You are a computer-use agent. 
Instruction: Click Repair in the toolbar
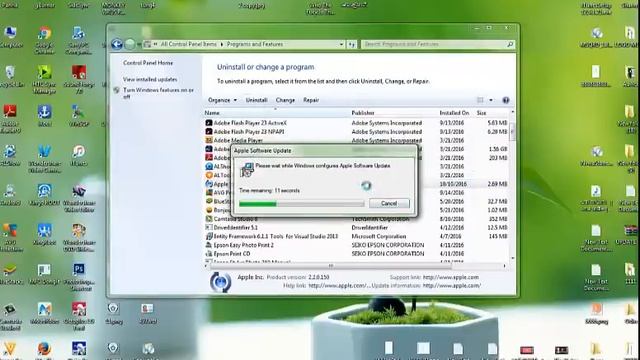311,100
